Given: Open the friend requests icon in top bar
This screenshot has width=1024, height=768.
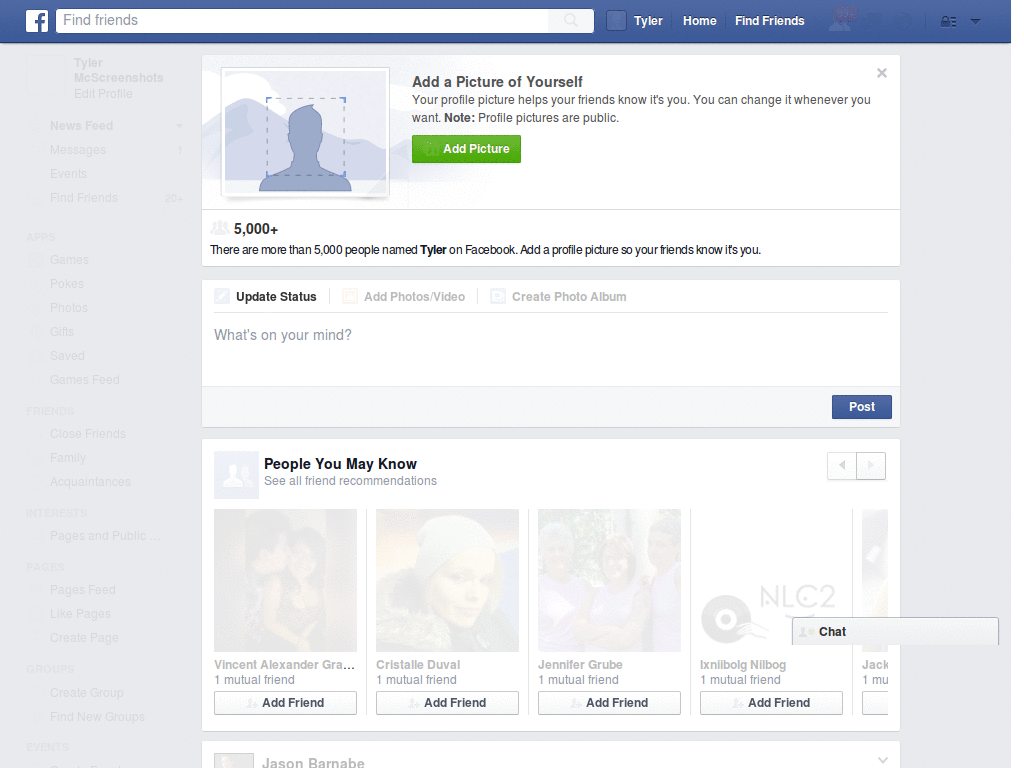Looking at the screenshot, I should [842, 20].
